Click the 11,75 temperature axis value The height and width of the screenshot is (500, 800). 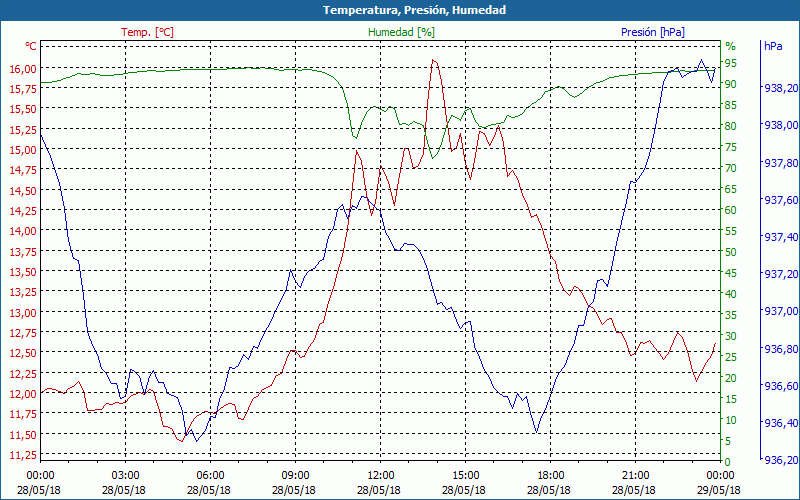(x=22, y=414)
